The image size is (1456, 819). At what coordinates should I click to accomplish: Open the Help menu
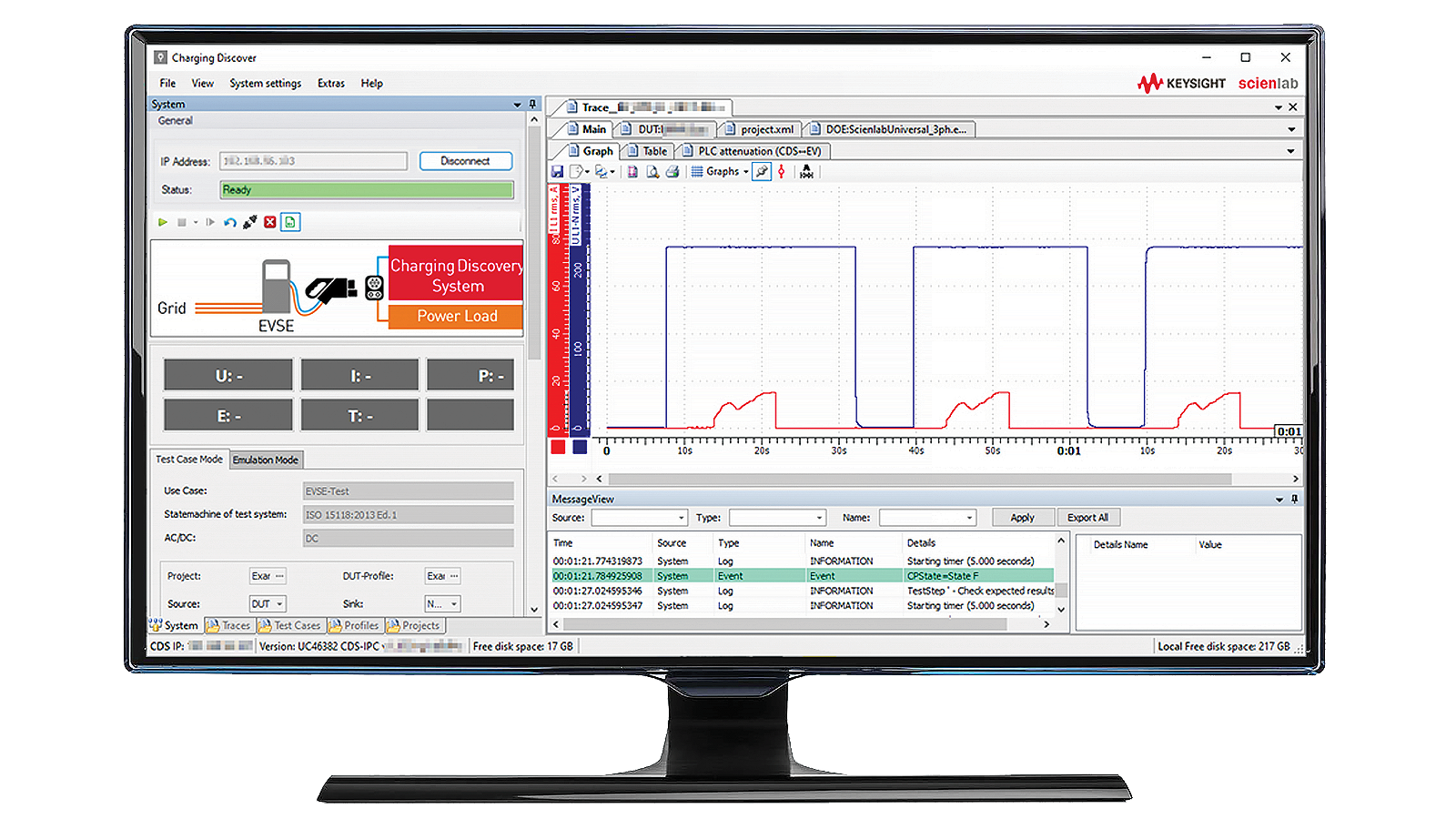click(371, 83)
